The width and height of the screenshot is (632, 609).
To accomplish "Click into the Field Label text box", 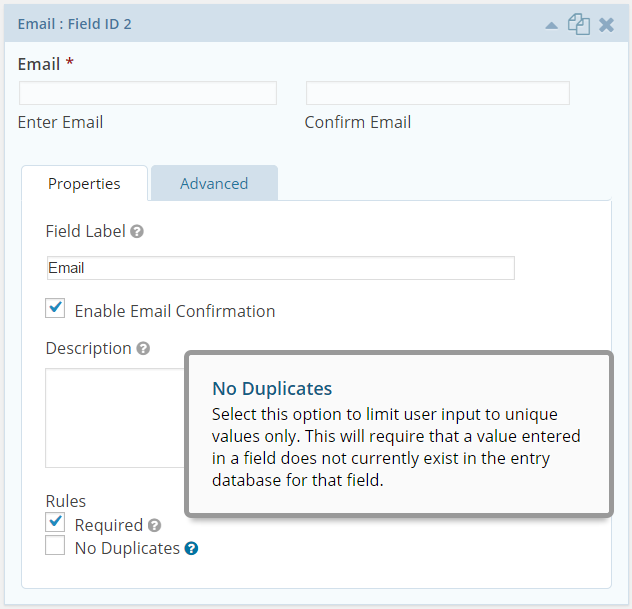I will pos(281,268).
